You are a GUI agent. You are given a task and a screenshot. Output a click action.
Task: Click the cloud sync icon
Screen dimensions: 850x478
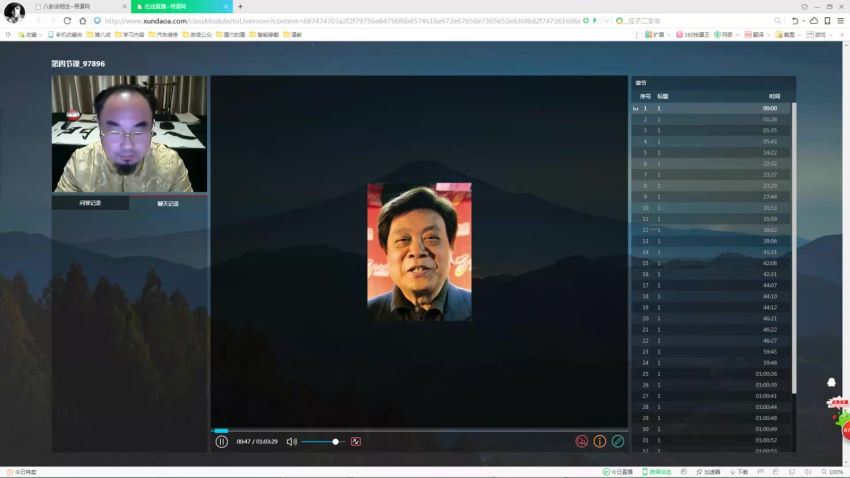(814, 21)
